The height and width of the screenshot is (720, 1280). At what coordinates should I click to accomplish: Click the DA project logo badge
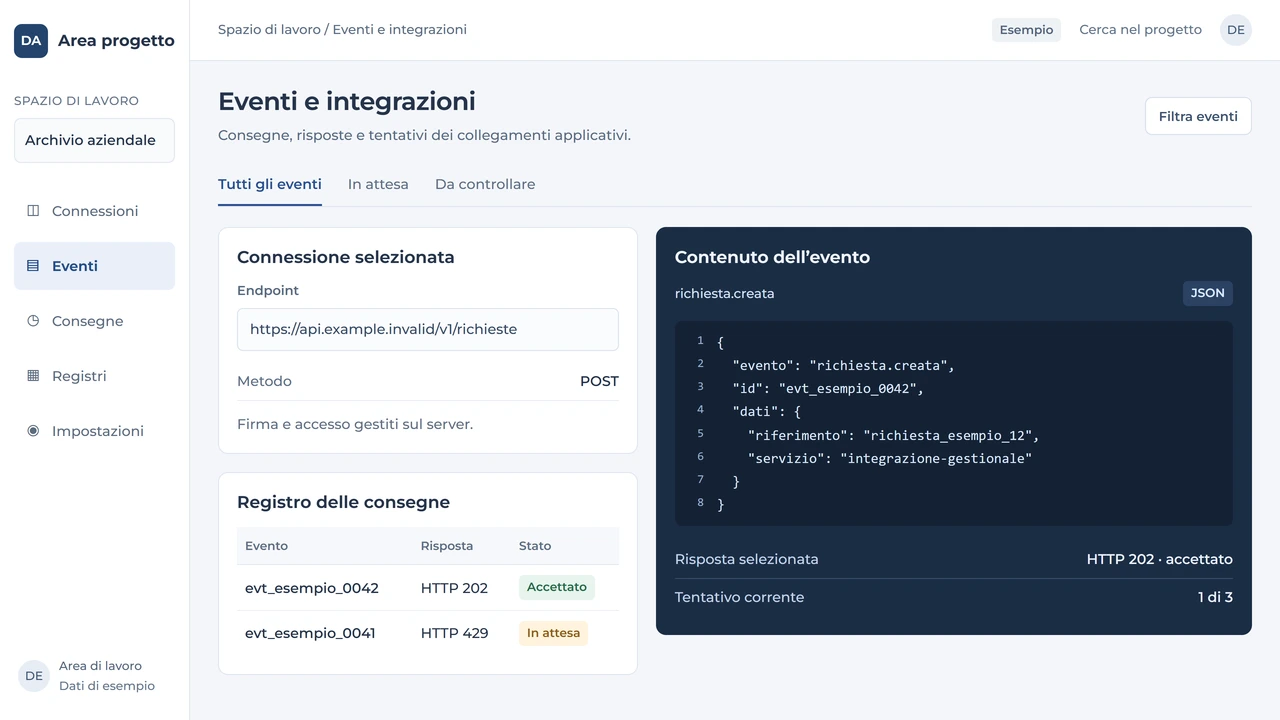(31, 41)
